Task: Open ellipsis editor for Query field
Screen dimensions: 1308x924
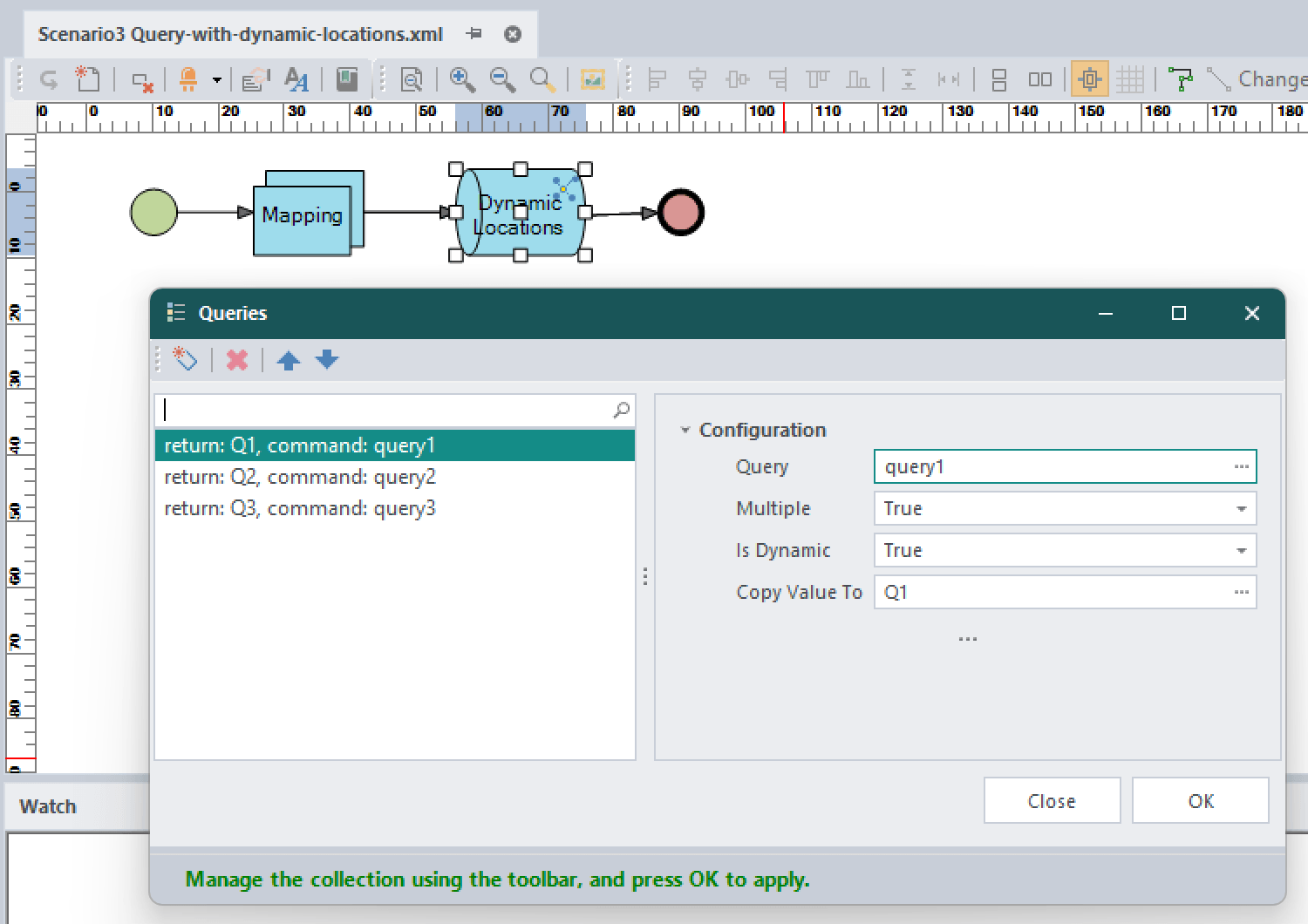Action: (x=1242, y=466)
